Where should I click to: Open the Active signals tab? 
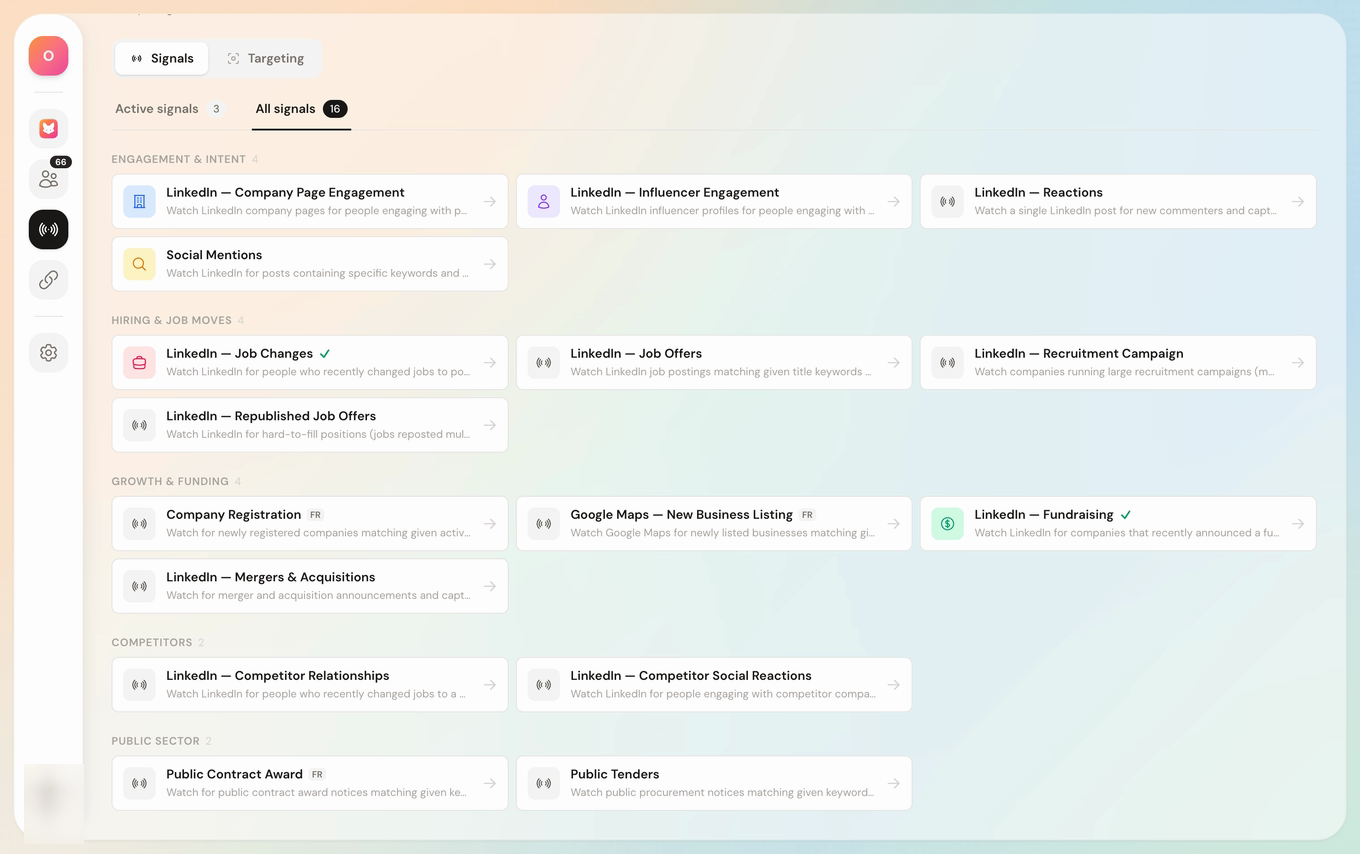click(170, 109)
